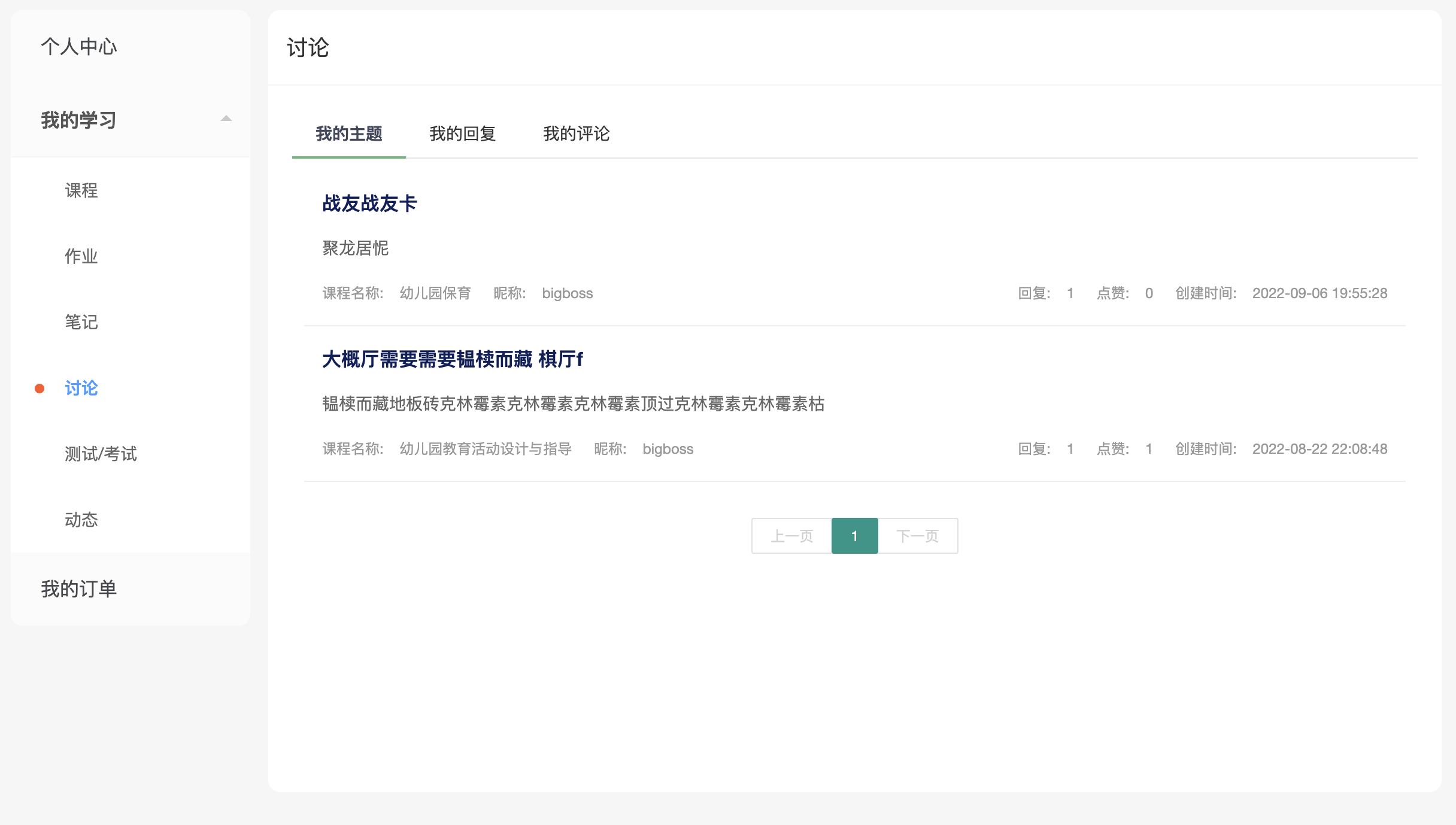Viewport: 1456px width, 825px height.
Task: Collapse the 我的学习 section arrow
Action: [226, 119]
